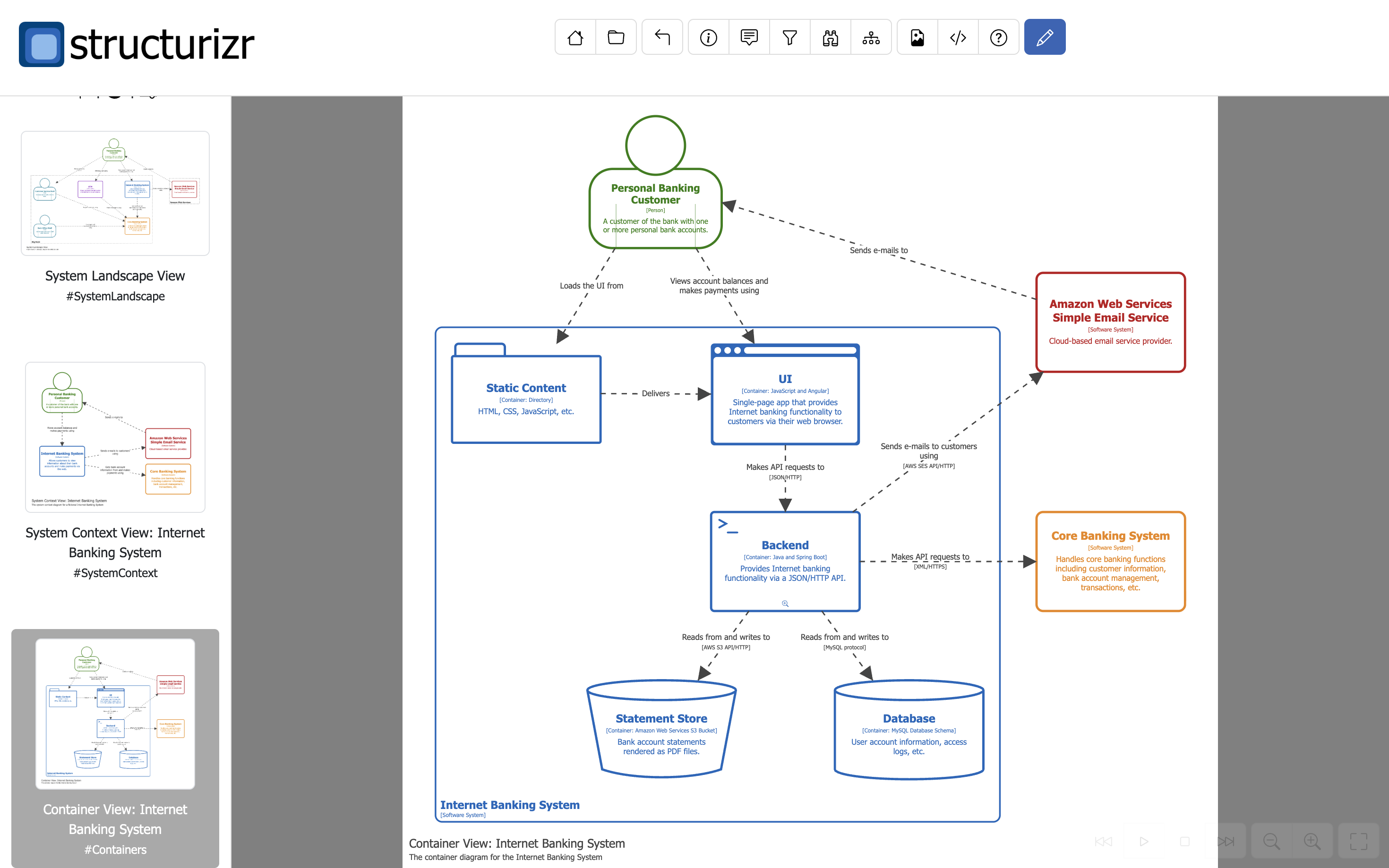1389x868 pixels.
Task: Click the blue edit pencil button
Action: (1045, 37)
